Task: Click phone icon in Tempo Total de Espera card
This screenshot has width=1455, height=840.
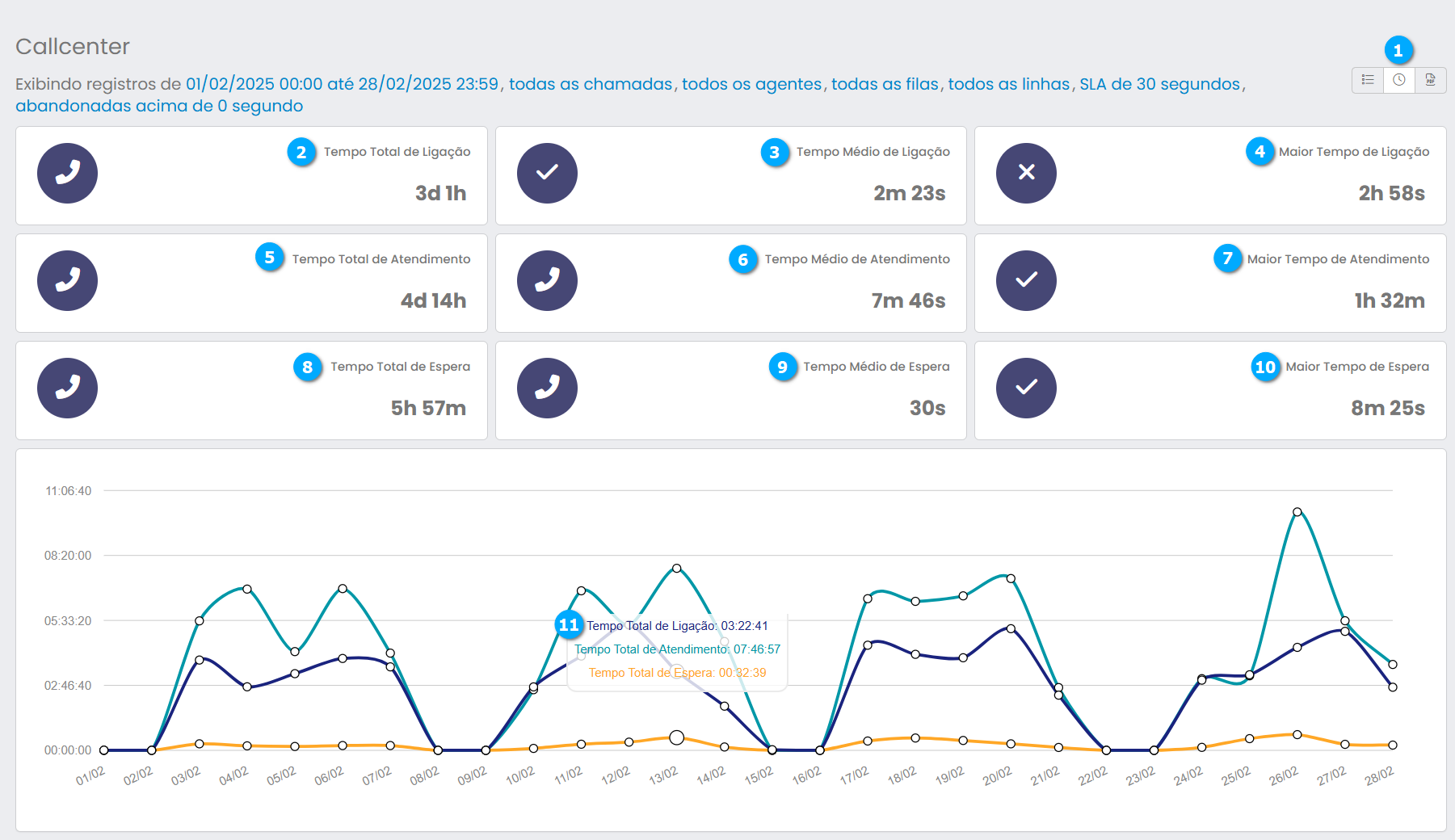Action: [67, 388]
